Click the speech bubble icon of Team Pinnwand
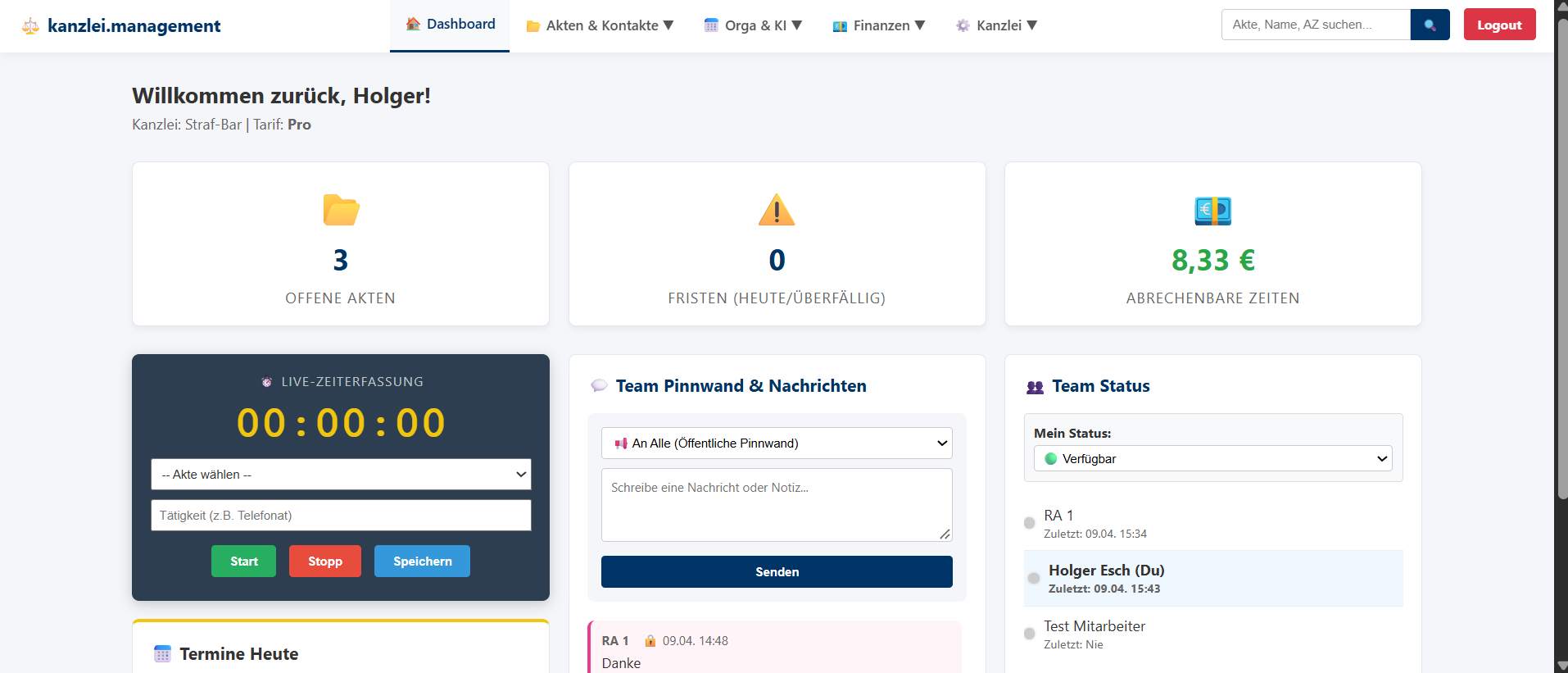The width and height of the screenshot is (1568, 673). (x=600, y=385)
